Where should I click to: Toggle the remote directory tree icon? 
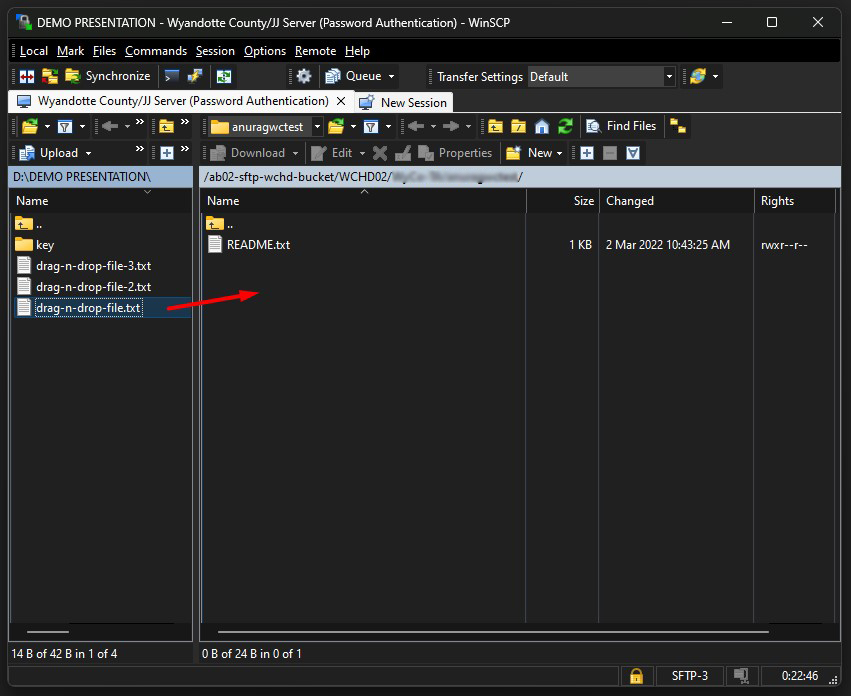click(x=678, y=126)
